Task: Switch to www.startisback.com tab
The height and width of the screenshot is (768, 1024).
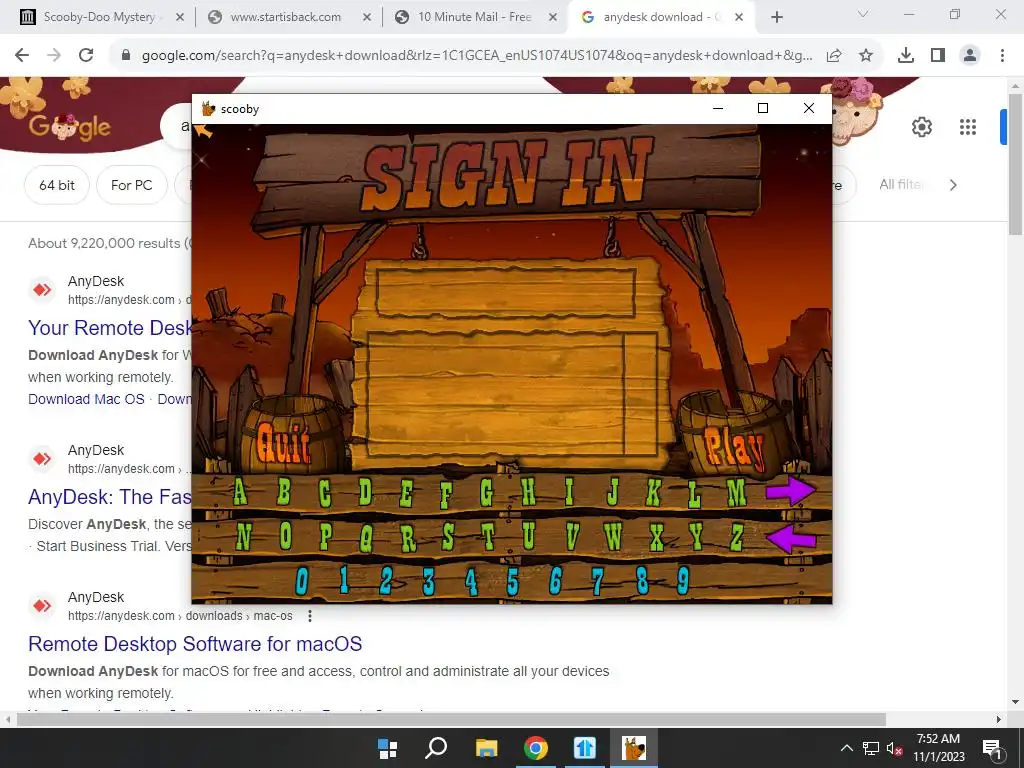Action: 285,17
